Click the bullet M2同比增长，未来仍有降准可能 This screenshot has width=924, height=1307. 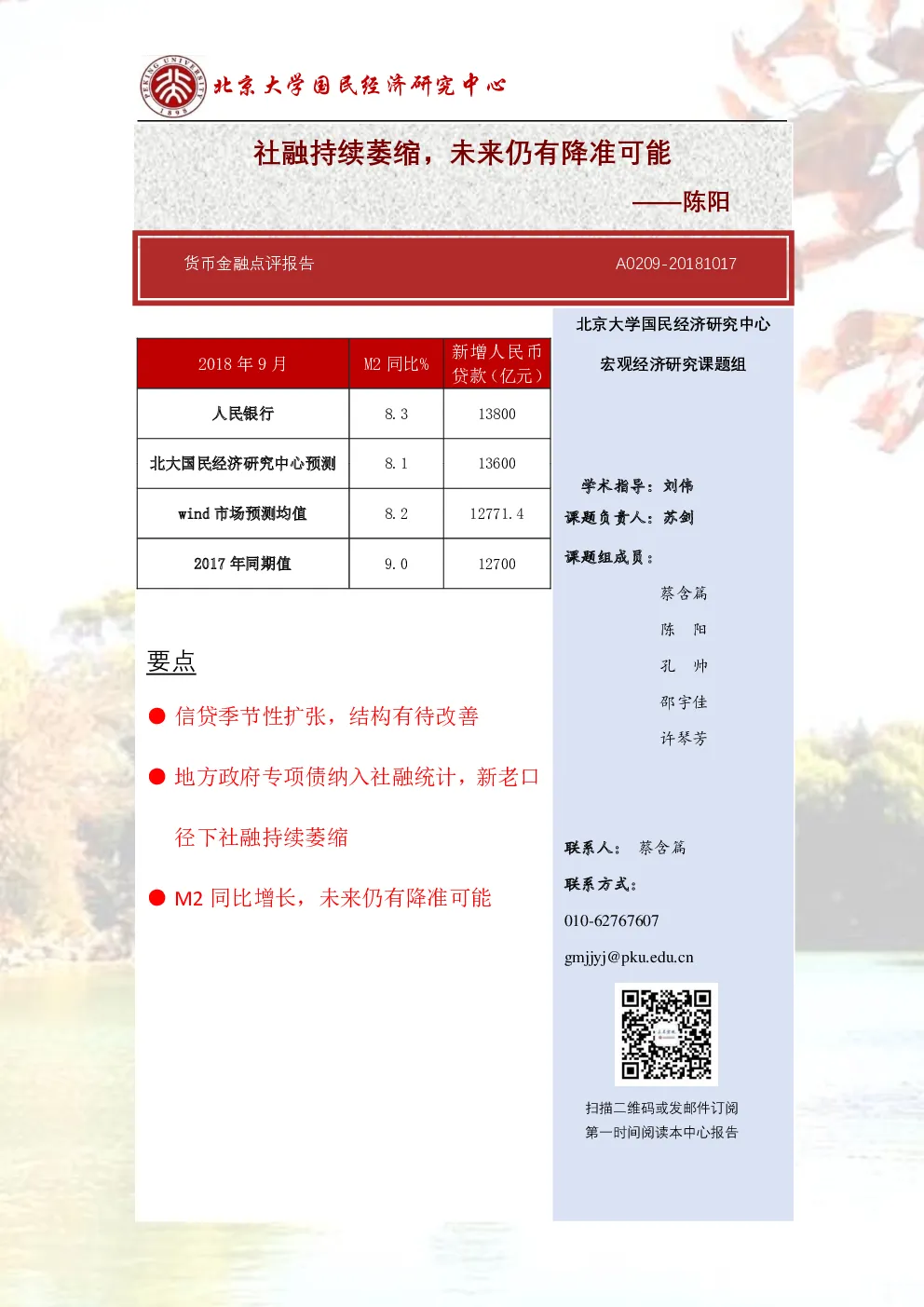coord(333,897)
